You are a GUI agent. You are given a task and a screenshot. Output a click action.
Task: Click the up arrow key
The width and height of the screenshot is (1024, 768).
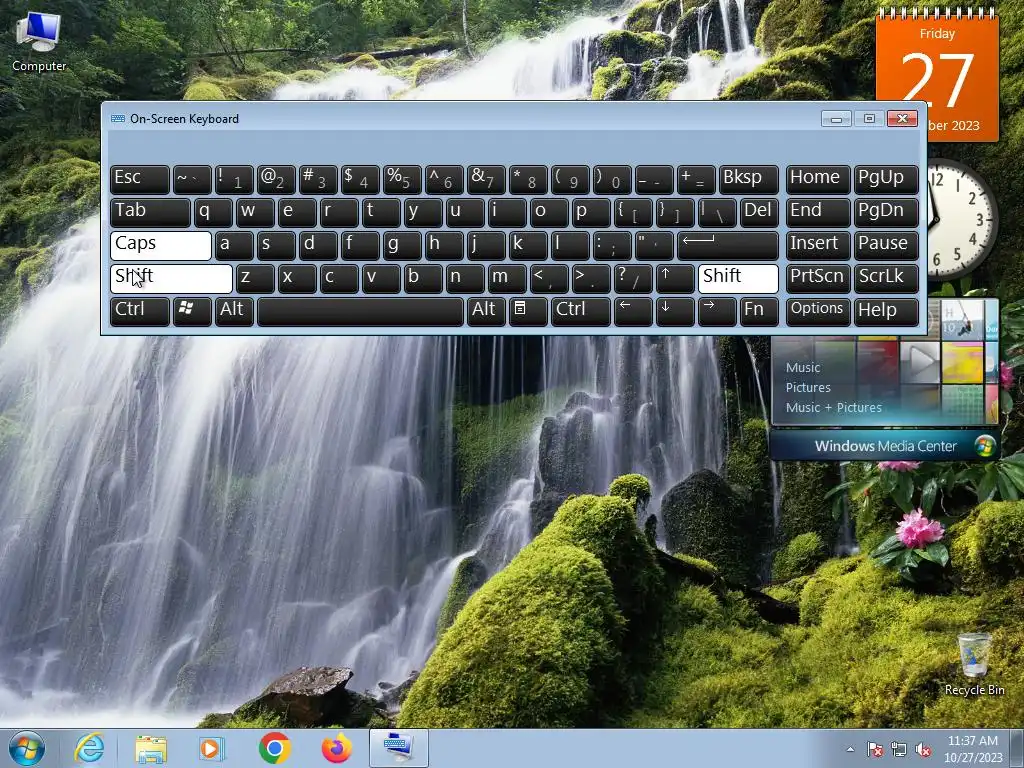point(675,278)
